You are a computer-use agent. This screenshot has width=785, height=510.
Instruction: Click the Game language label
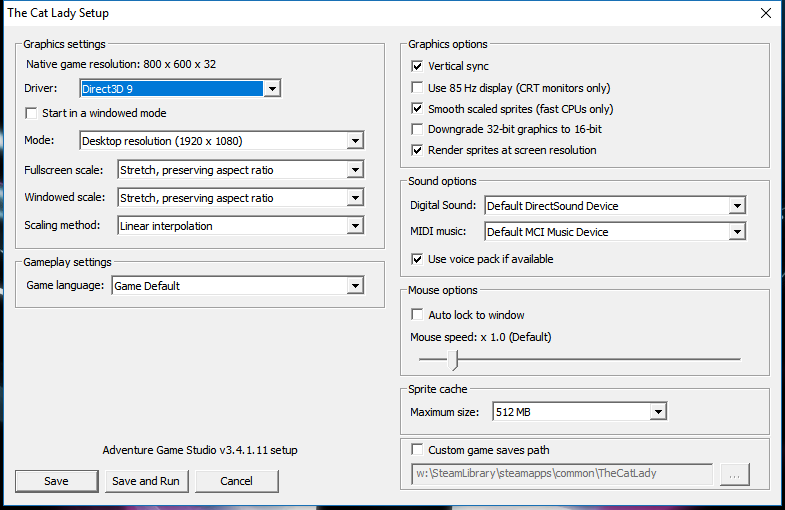(x=65, y=285)
